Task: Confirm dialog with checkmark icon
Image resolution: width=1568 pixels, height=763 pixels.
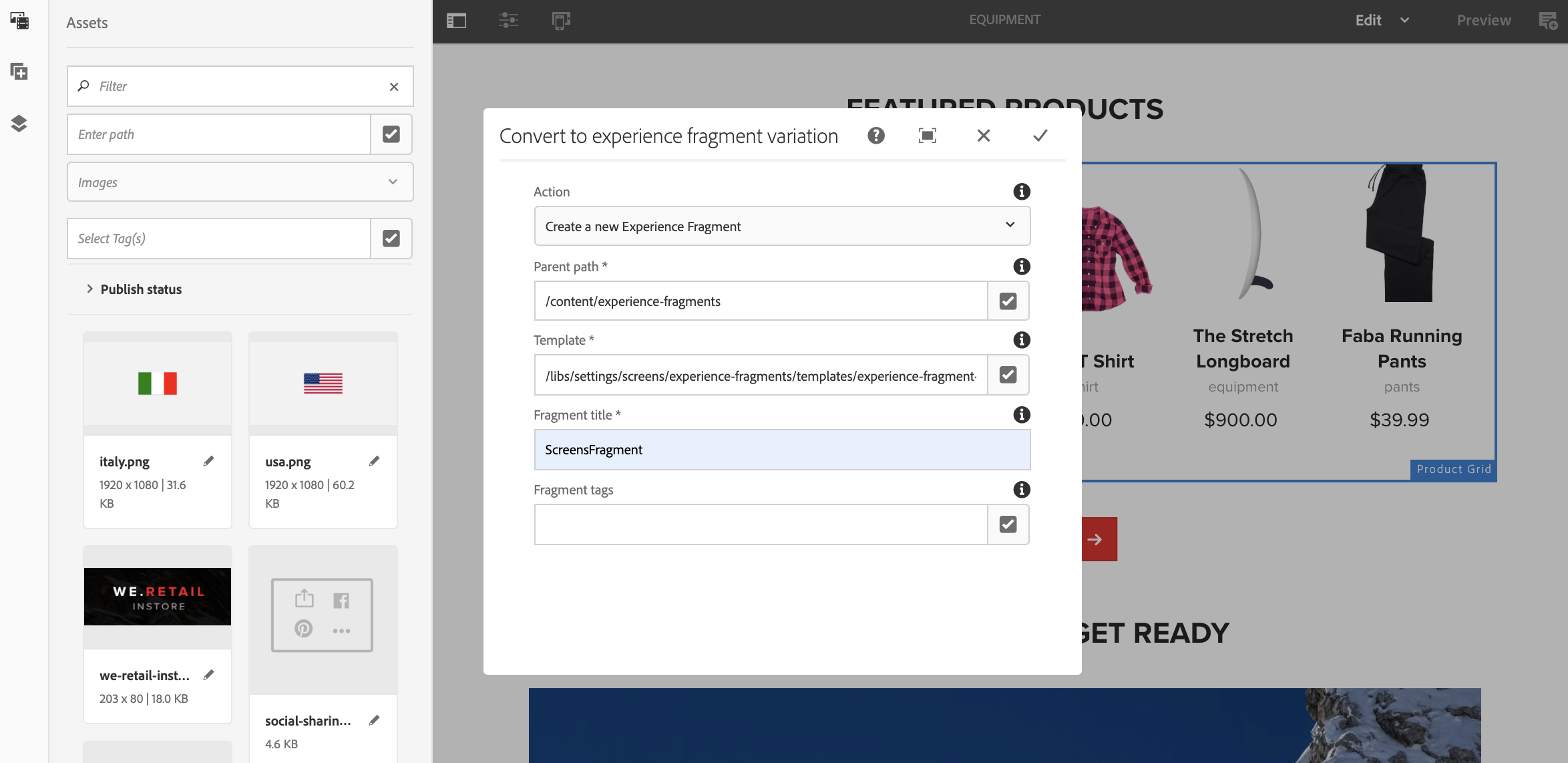Action: [1040, 136]
